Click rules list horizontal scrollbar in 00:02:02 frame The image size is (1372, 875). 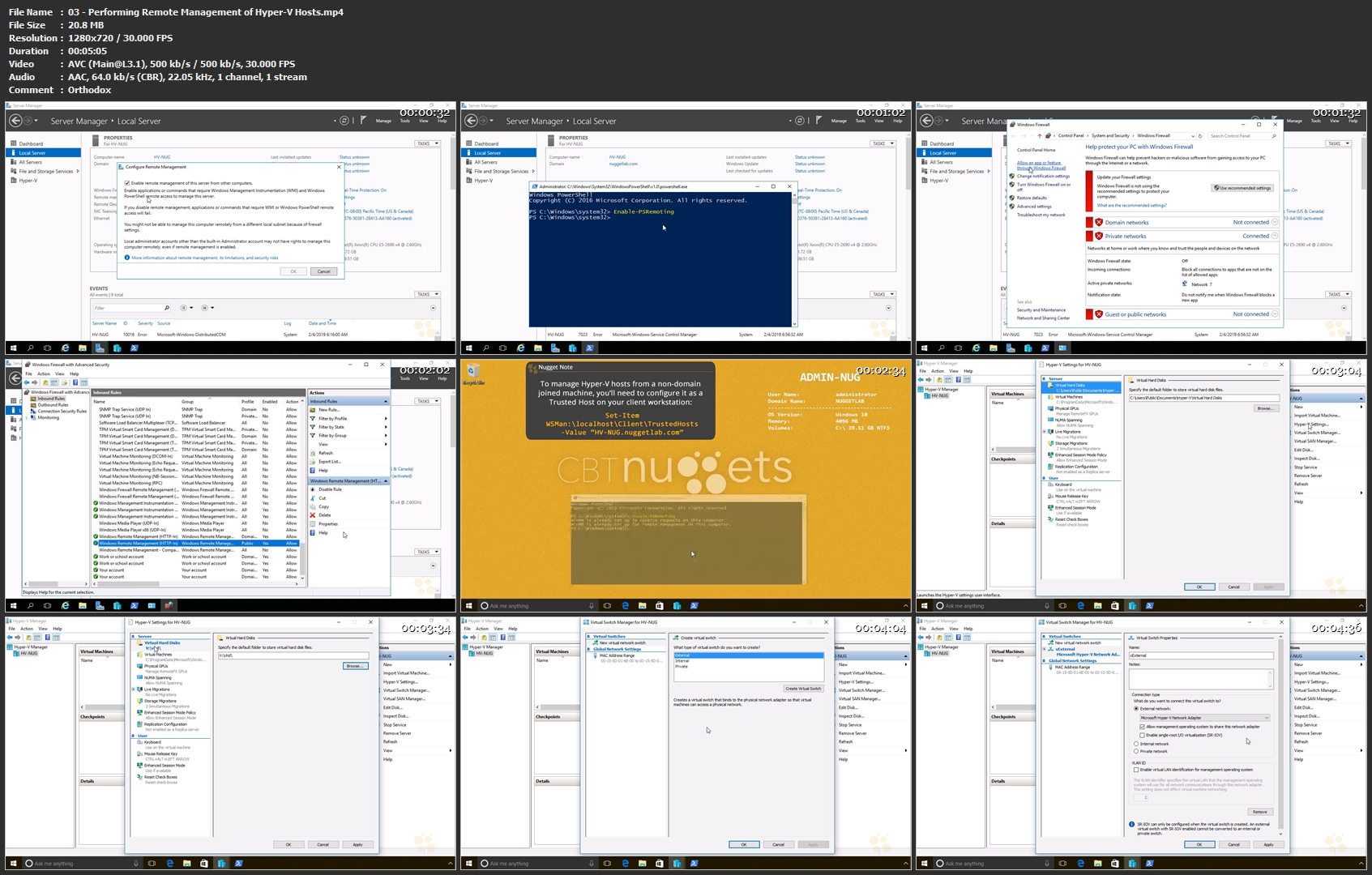tap(194, 583)
